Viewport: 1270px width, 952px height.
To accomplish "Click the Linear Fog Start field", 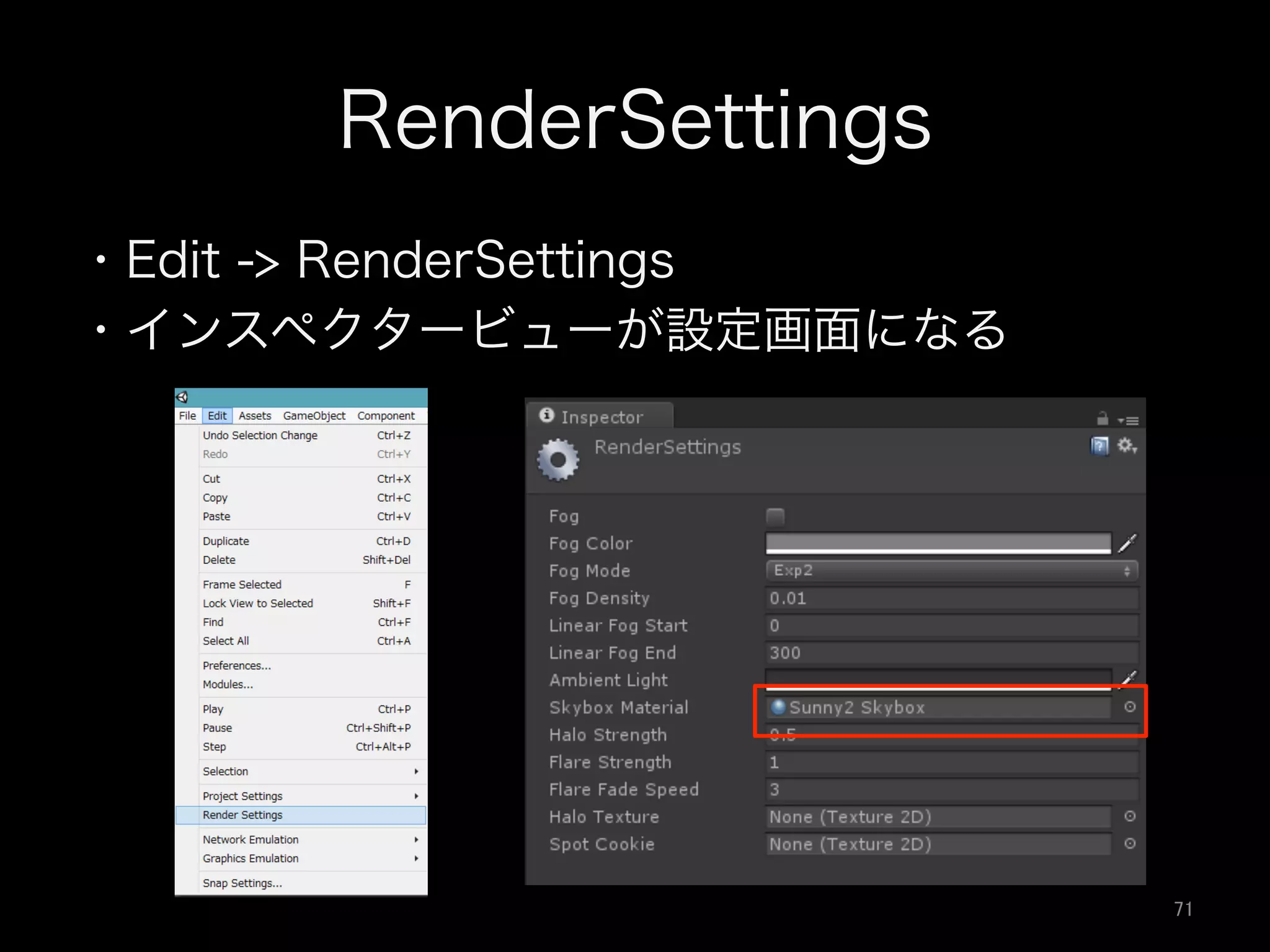I will [952, 625].
